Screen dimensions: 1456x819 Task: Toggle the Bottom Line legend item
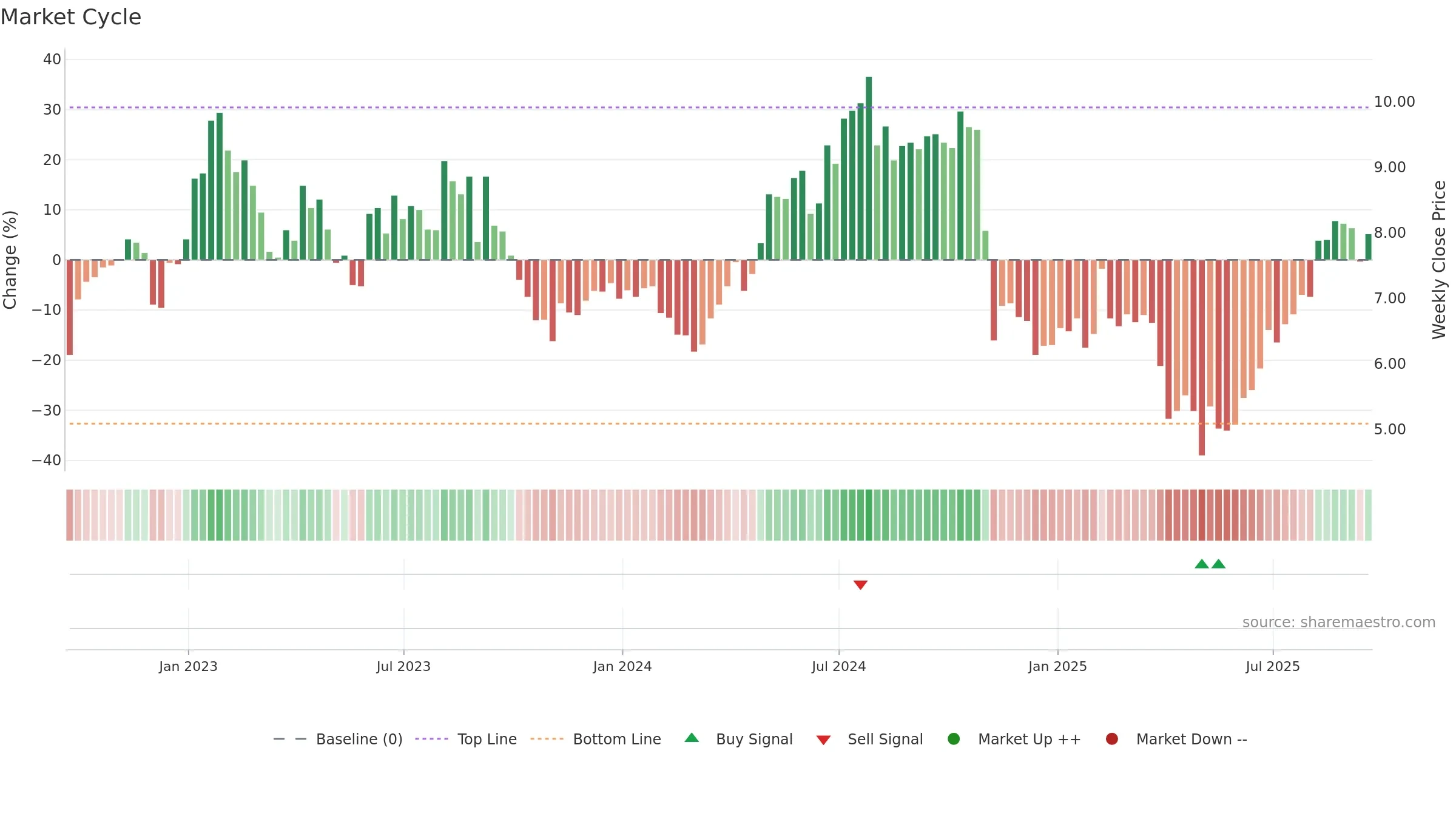click(595, 739)
